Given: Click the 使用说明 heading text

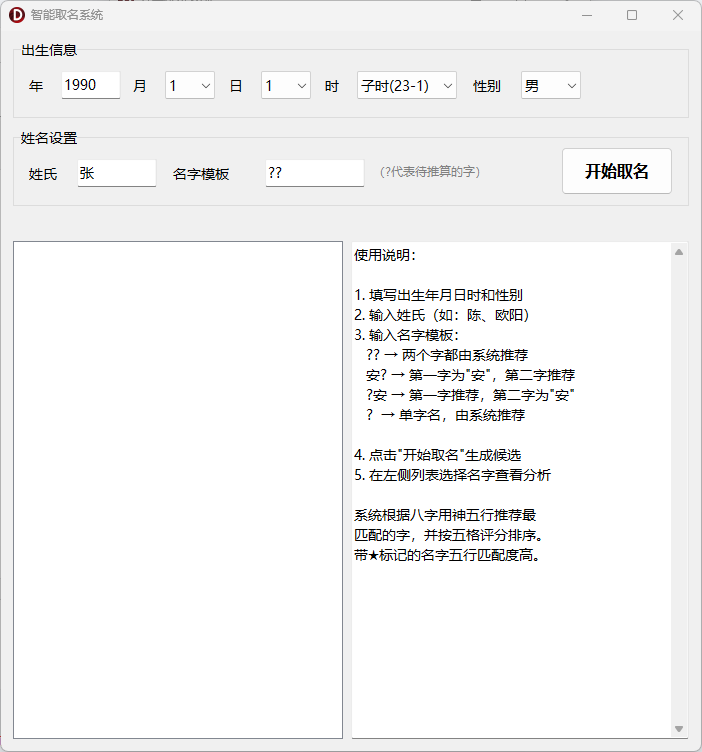Looking at the screenshot, I should (x=385, y=255).
